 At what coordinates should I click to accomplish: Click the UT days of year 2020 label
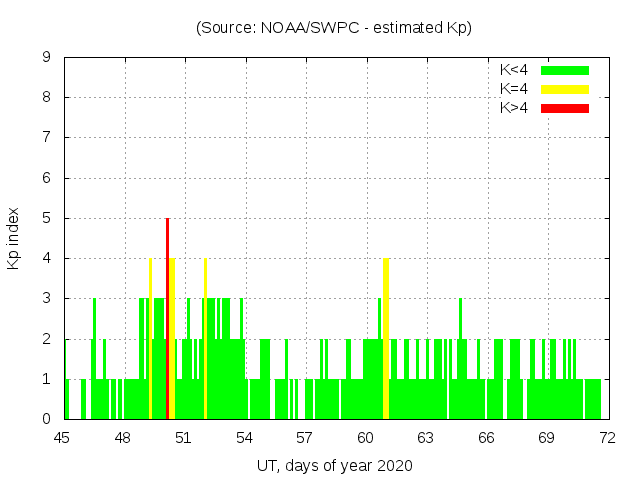point(334,465)
